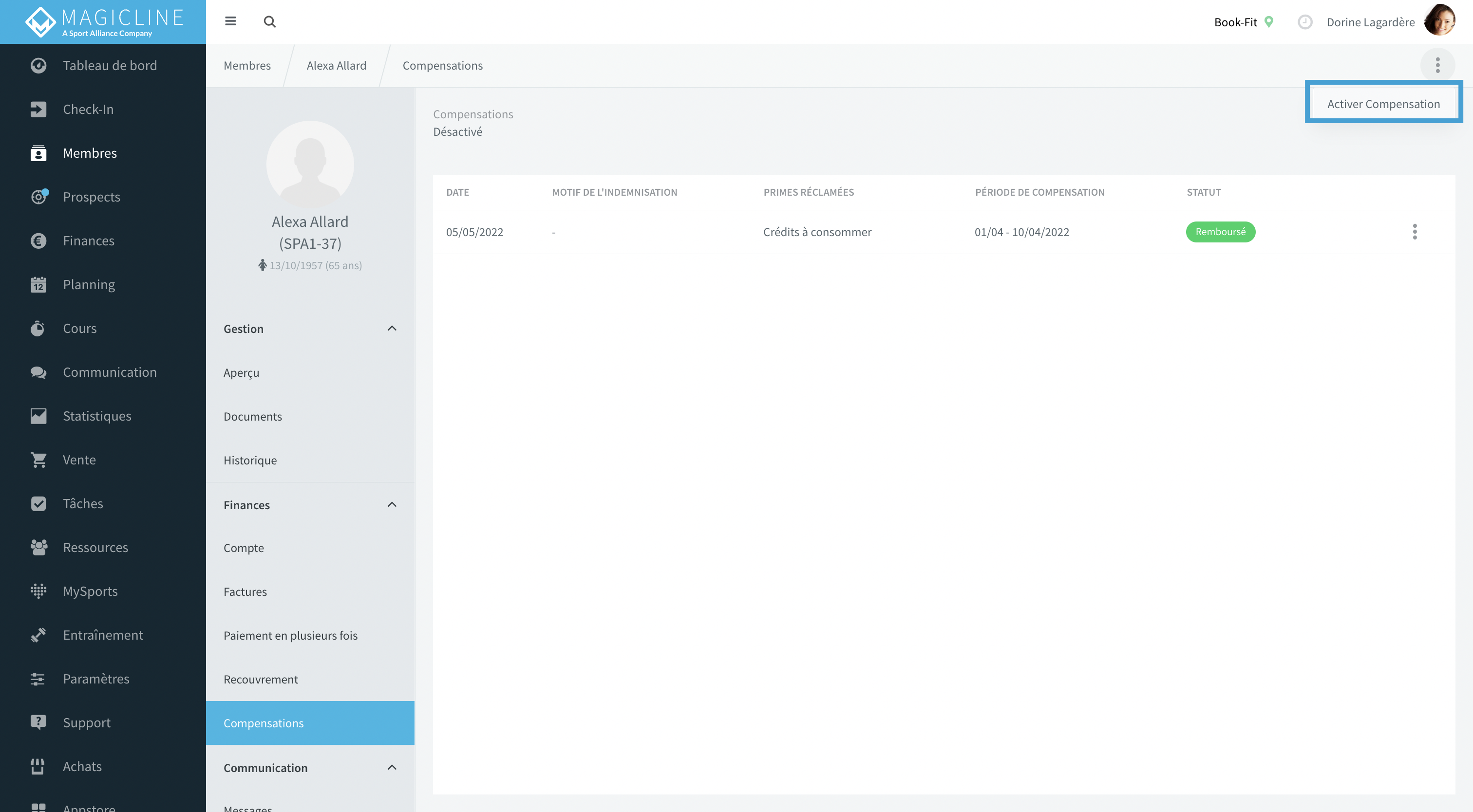Open Dorine Lagardère profile avatar
Screen dimensions: 1473x812
1439,22
